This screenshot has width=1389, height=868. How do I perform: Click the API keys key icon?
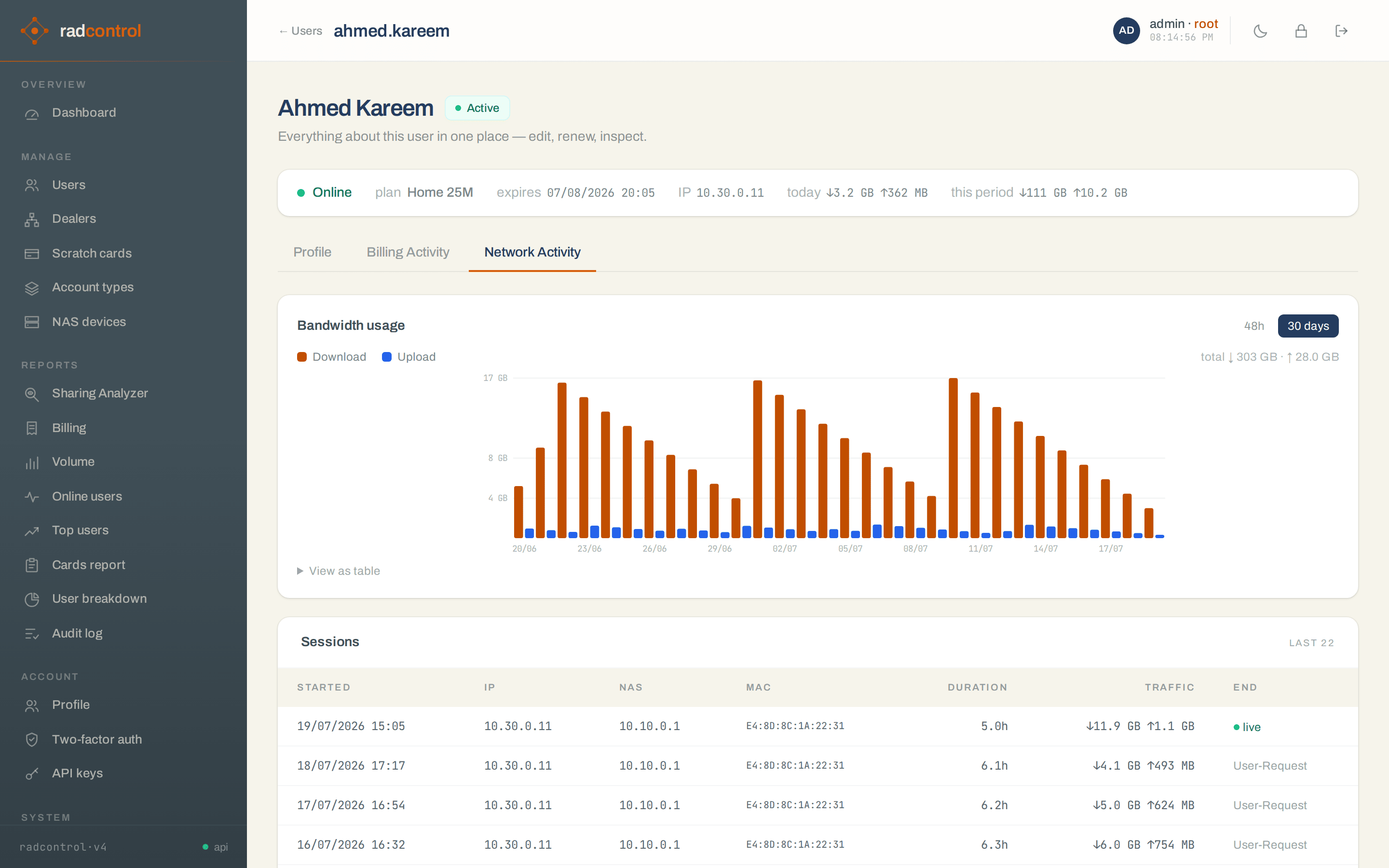[32, 773]
